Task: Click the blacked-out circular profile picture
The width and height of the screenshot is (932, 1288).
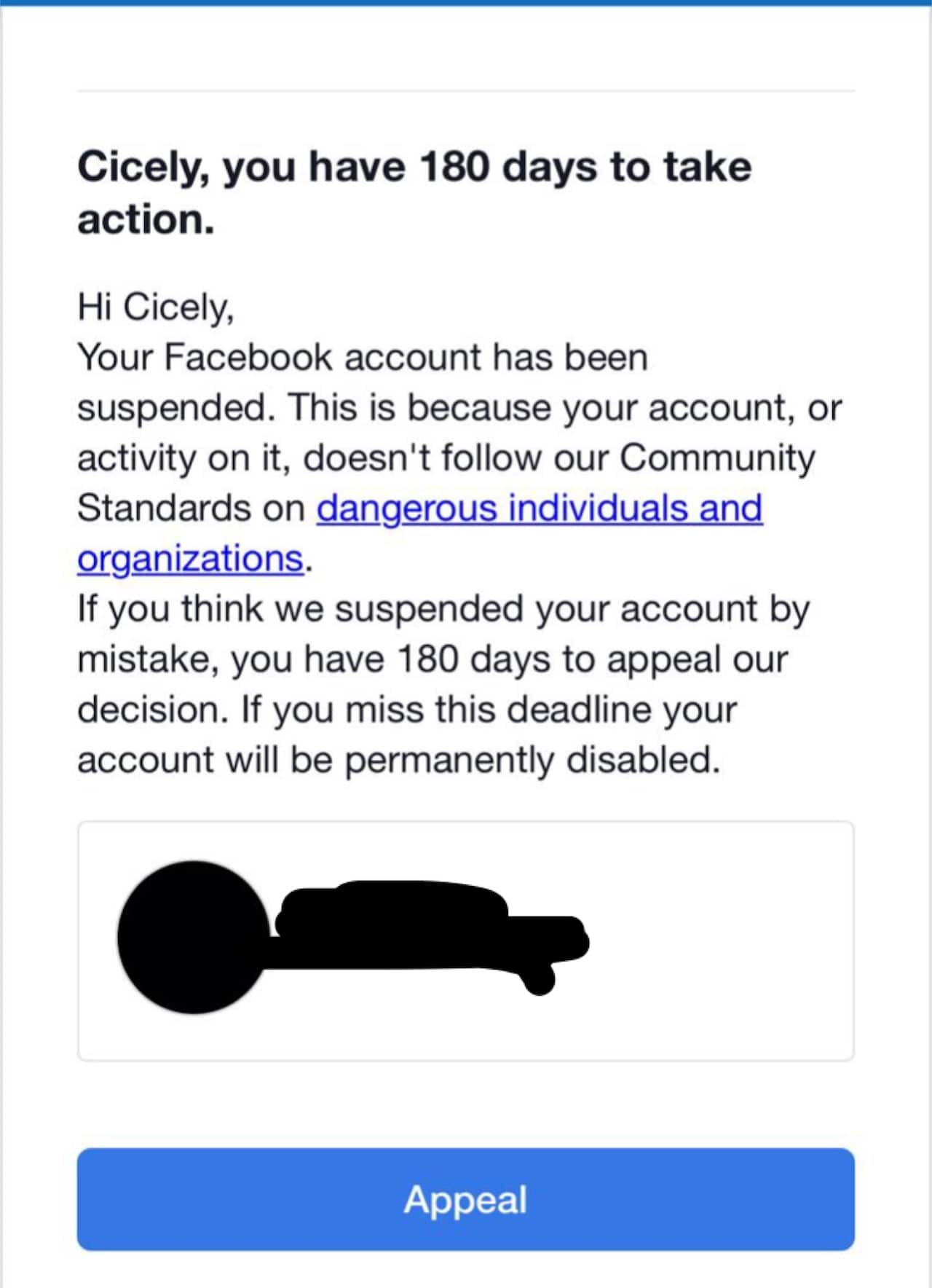Action: click(x=193, y=937)
